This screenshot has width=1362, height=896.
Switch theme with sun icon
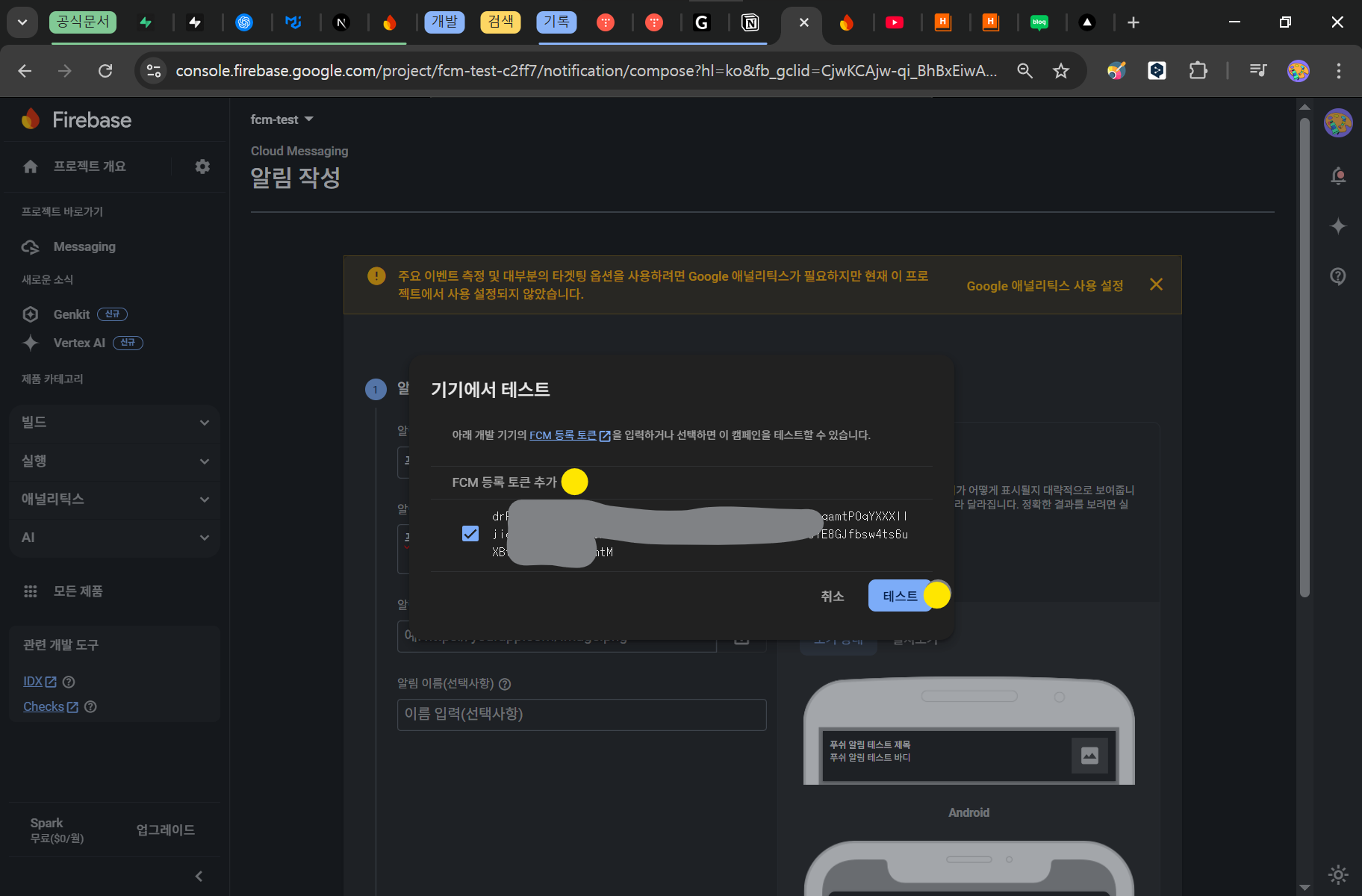coord(1338,874)
